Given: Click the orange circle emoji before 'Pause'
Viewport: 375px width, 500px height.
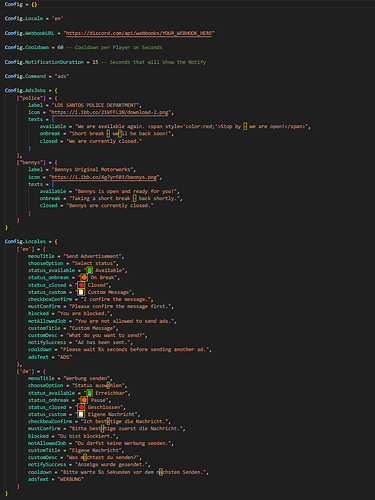Looking at the screenshot, I should [x=84, y=400].
